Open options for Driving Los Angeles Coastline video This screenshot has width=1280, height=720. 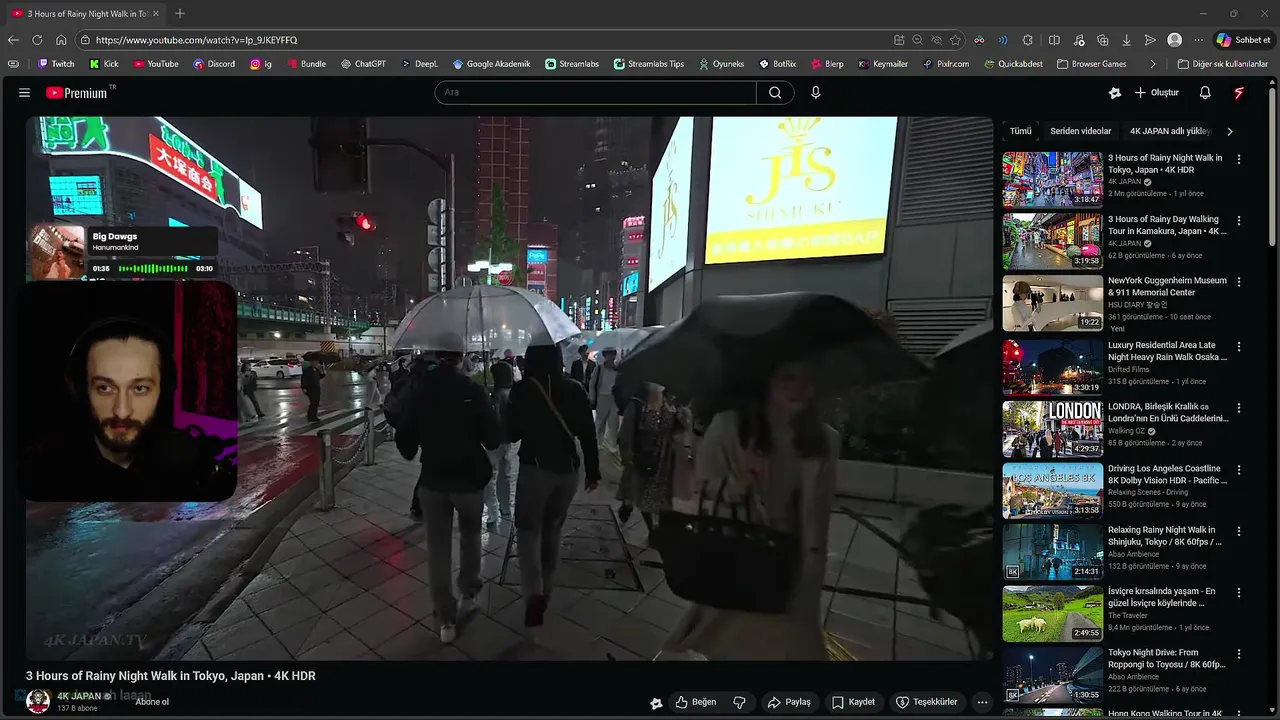coord(1239,470)
